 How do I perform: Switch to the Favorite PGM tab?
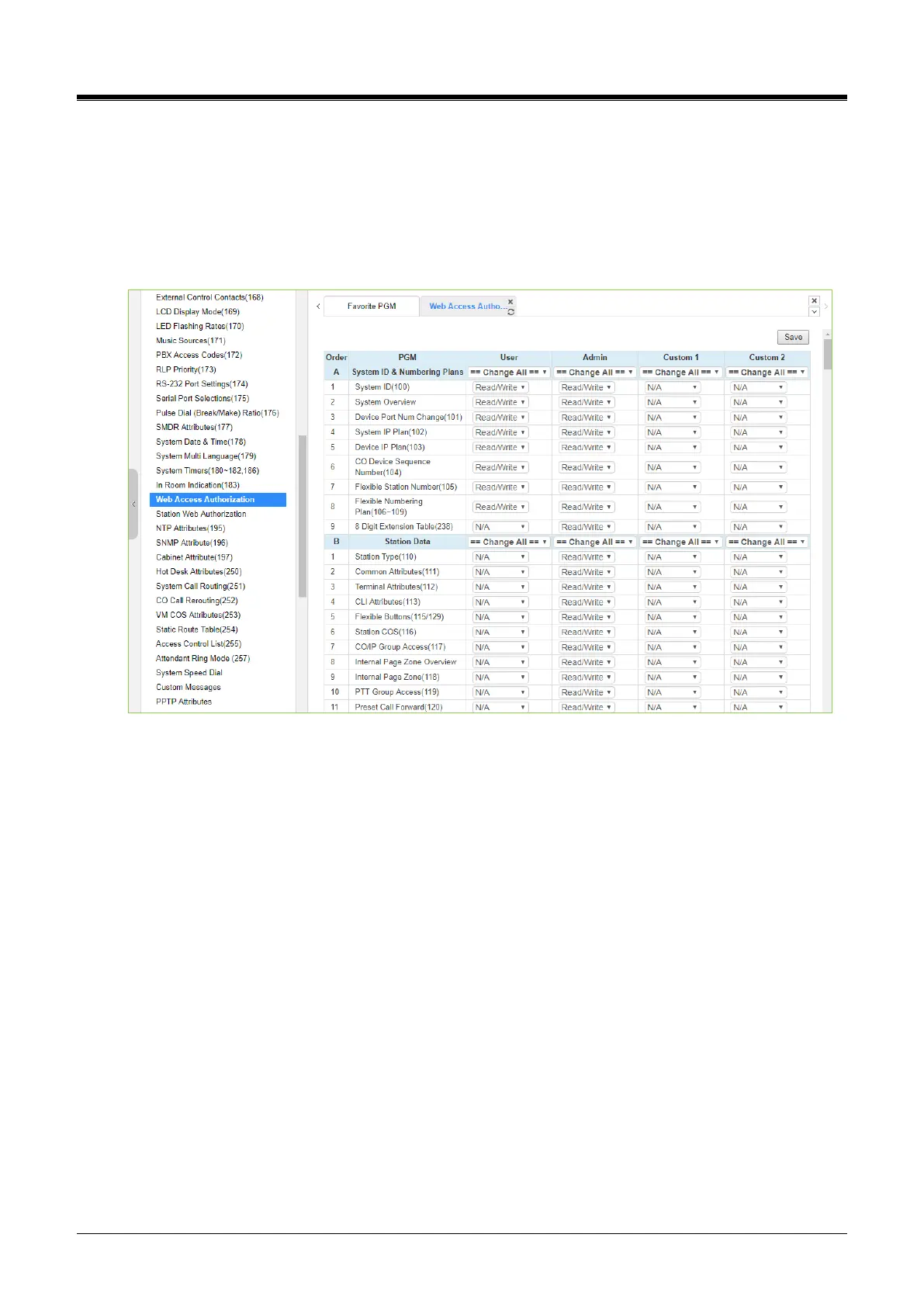(372, 307)
